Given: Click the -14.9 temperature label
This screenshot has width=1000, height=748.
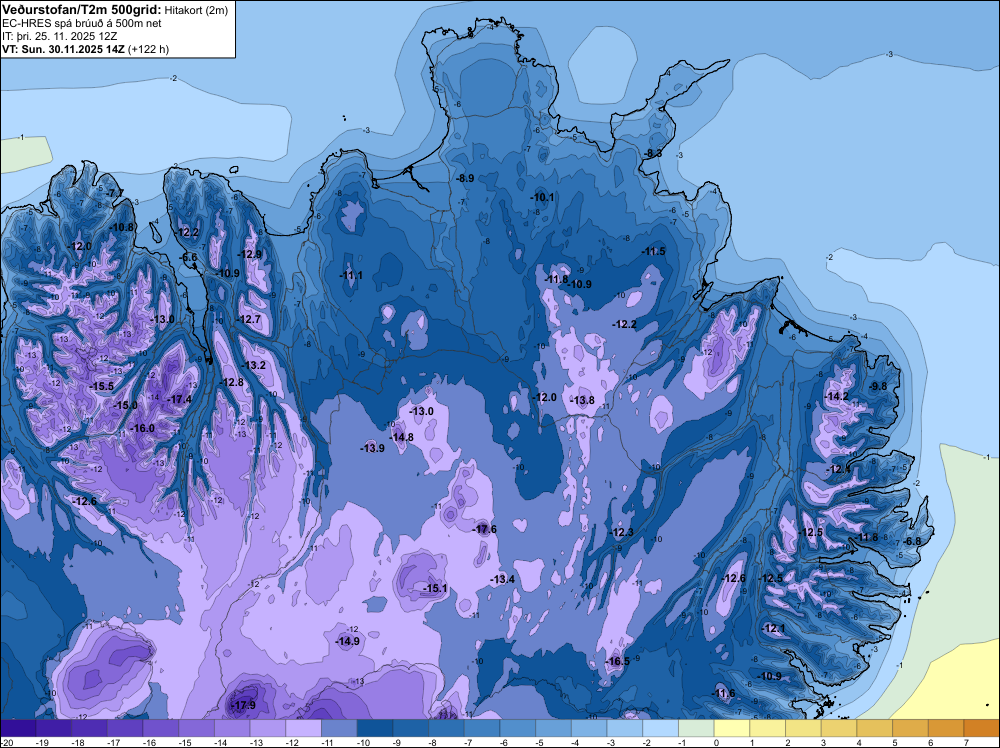Looking at the screenshot, I should (348, 642).
